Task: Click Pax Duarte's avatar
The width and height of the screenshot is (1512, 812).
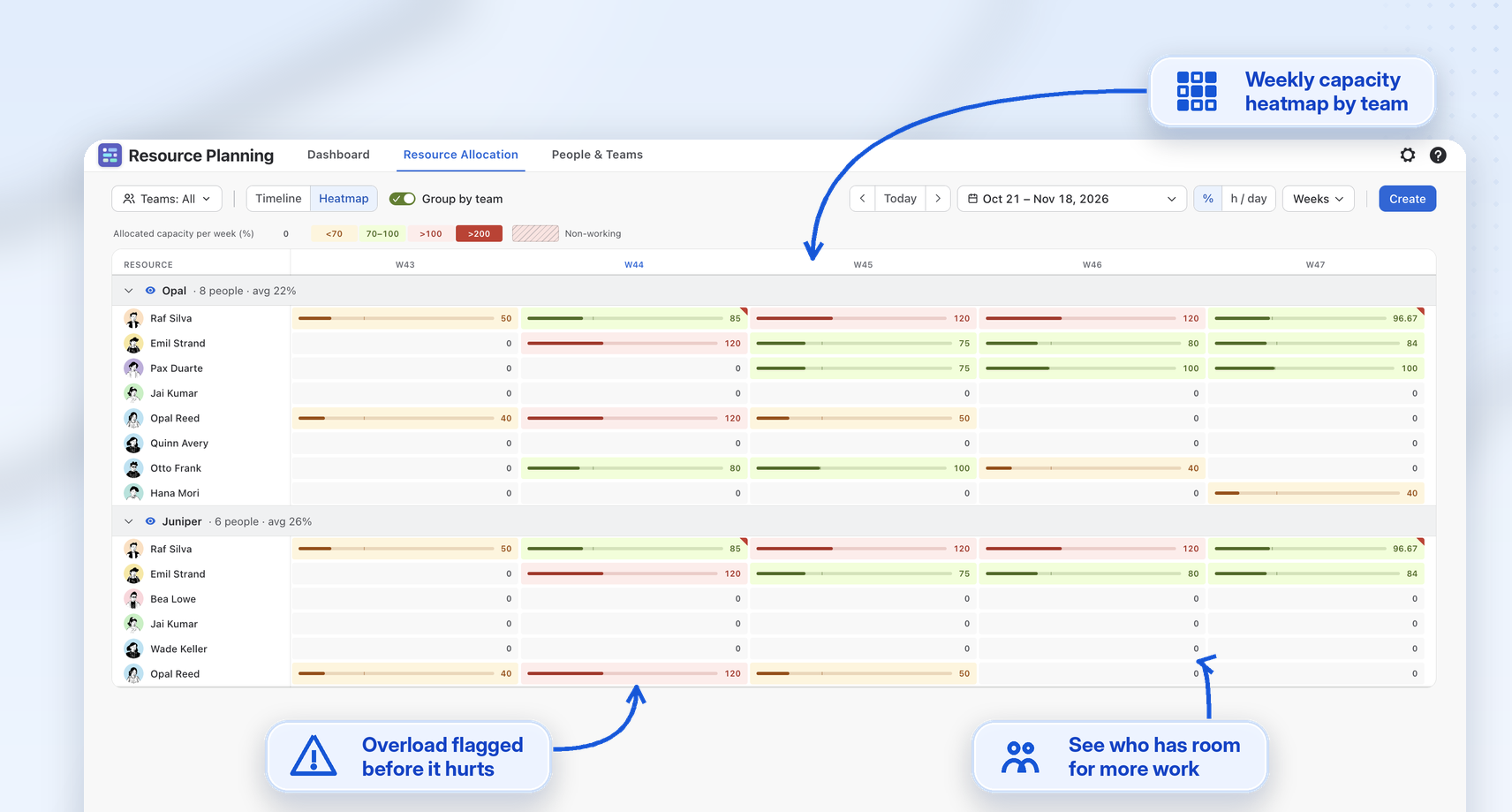Action: [133, 368]
